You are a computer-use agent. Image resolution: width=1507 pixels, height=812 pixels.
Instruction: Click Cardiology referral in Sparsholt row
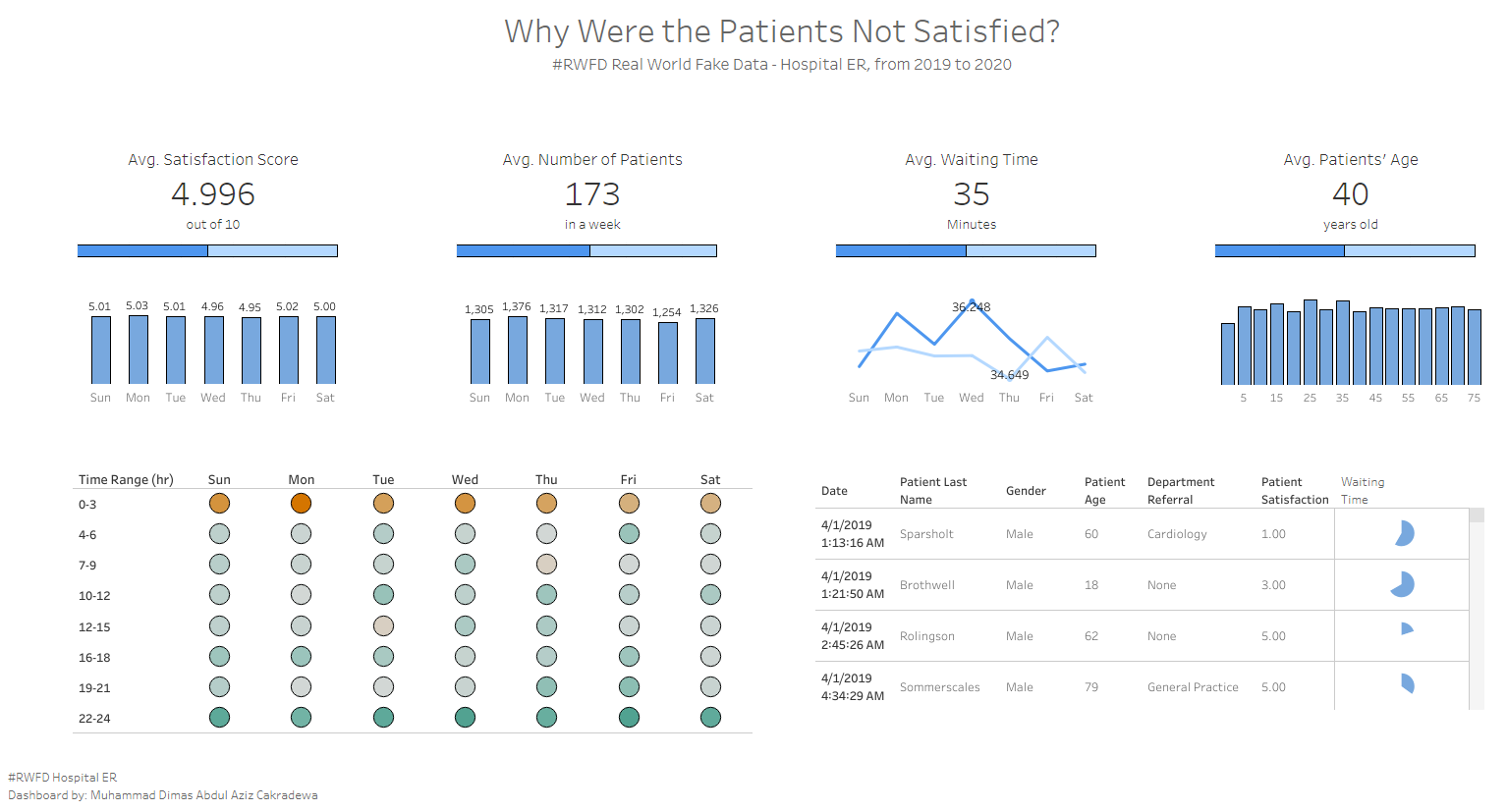[x=1176, y=534]
